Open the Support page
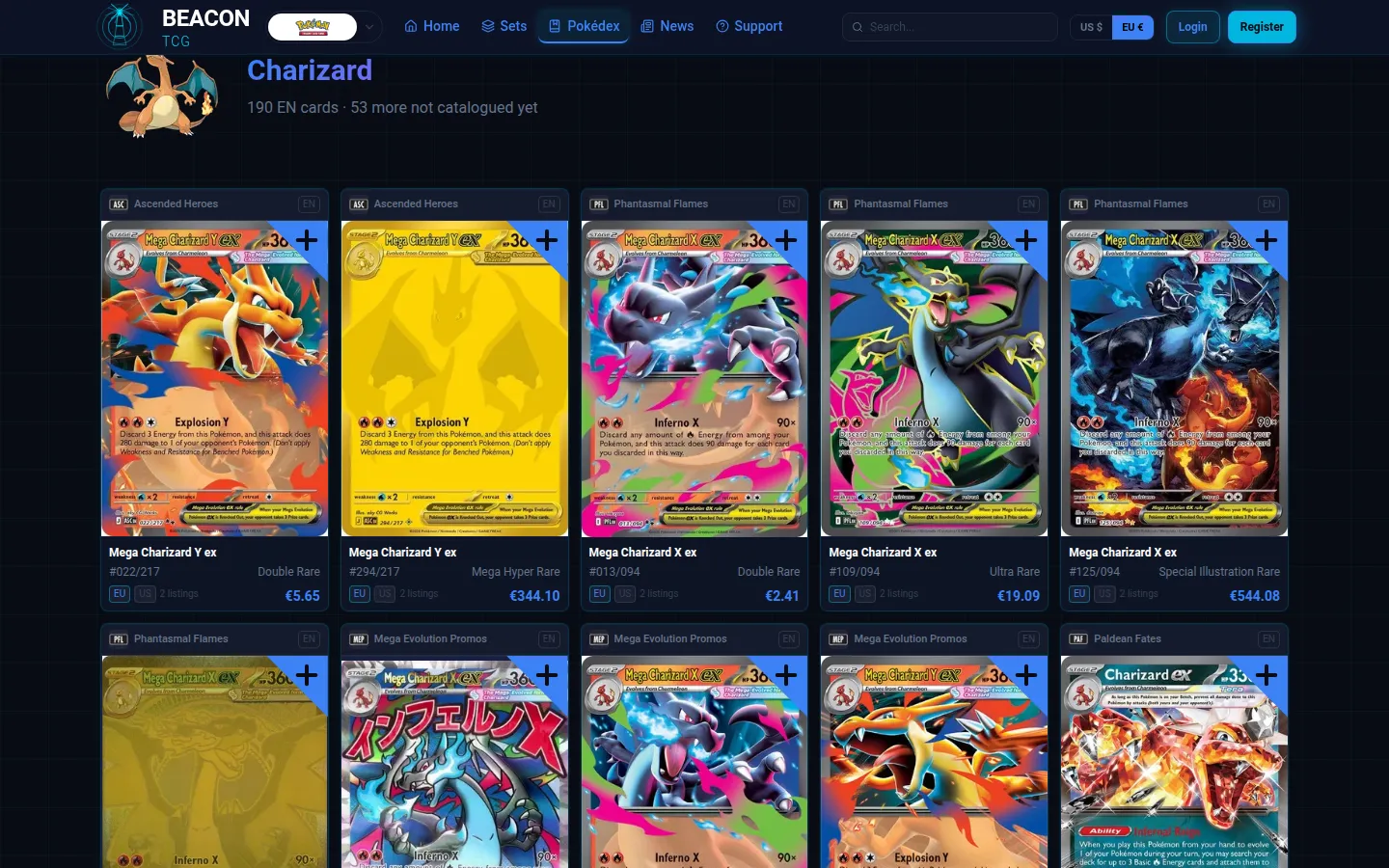 (749, 26)
